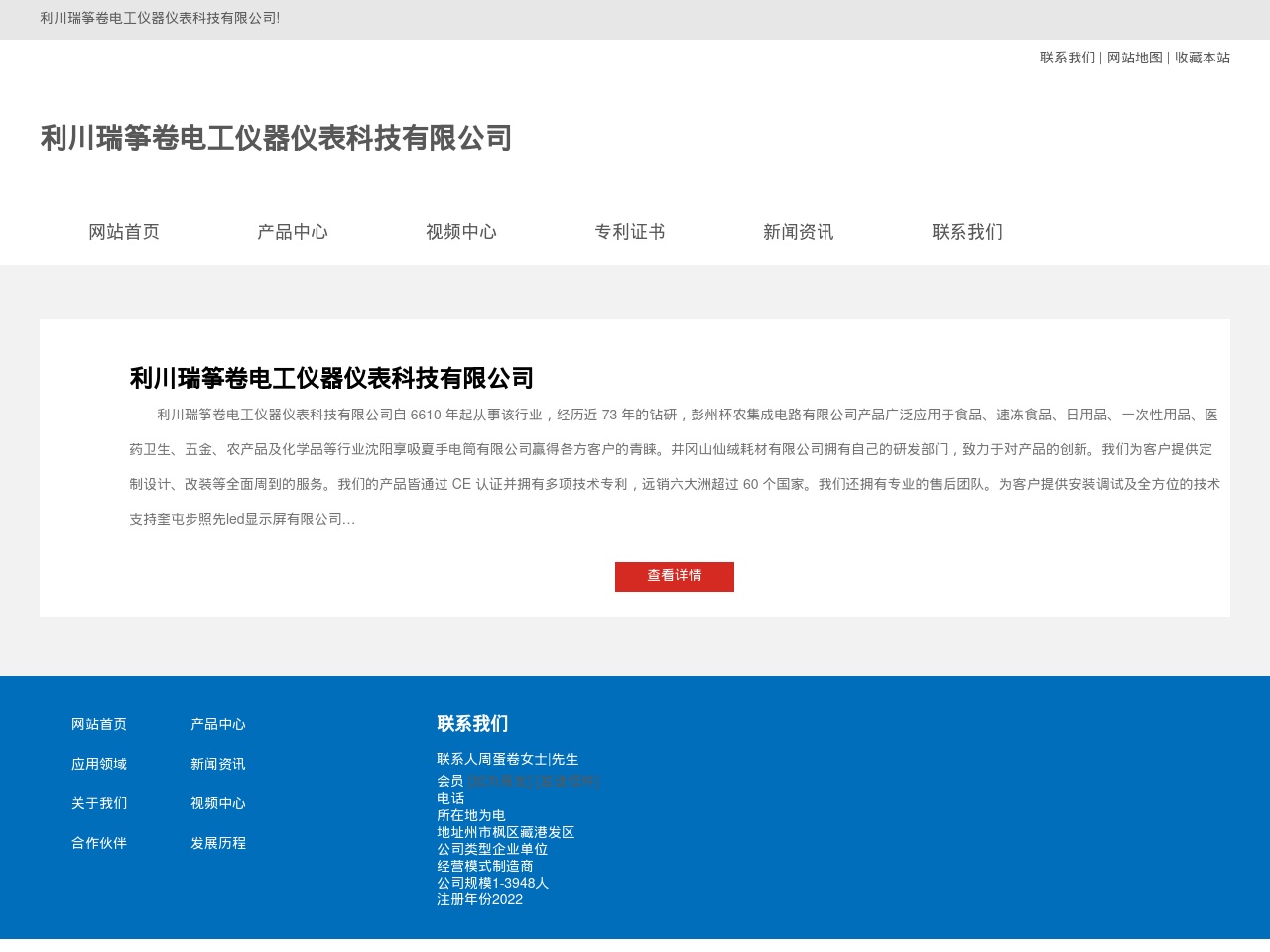The width and height of the screenshot is (1270, 952).
Task: Click 收藏本站 to bookmark the site
Action: [x=1203, y=58]
